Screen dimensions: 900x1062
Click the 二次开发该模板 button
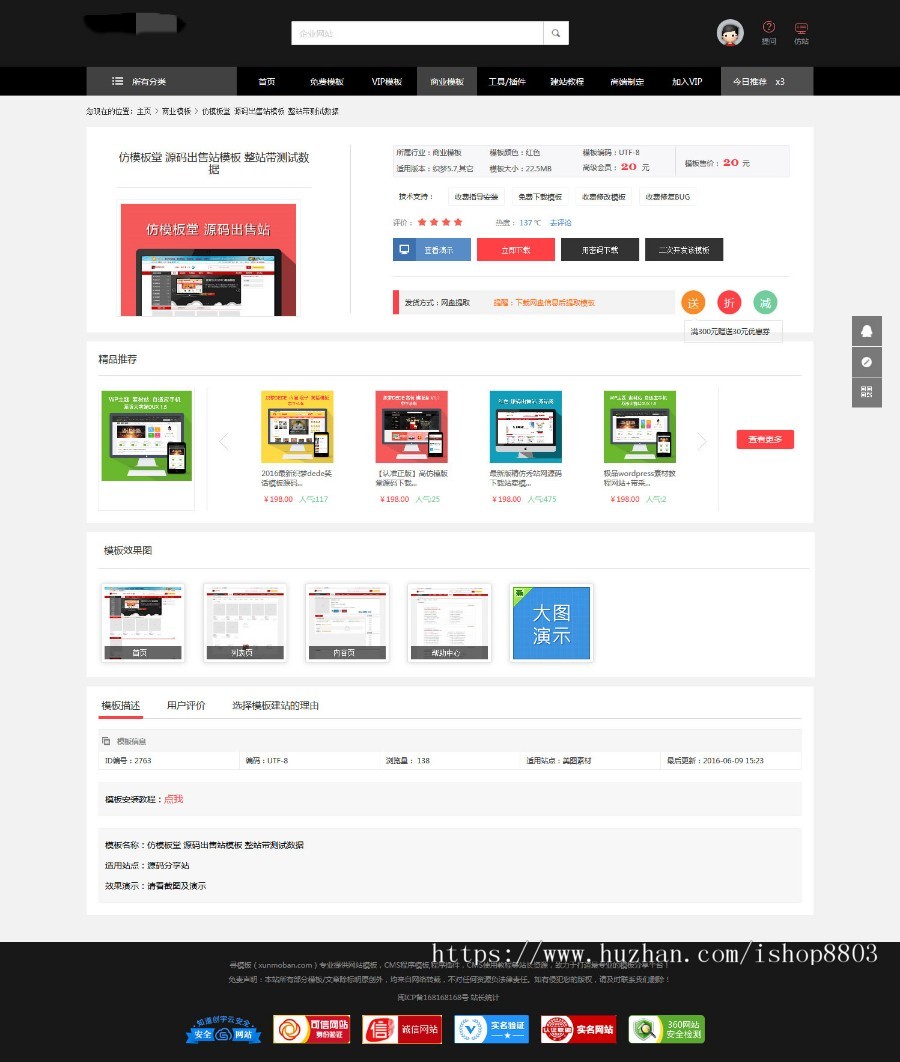pos(684,249)
